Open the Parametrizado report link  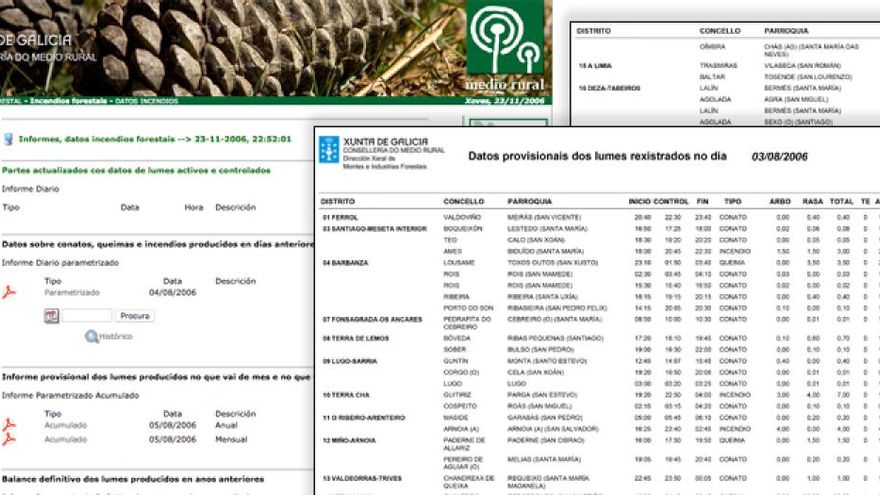point(72,292)
